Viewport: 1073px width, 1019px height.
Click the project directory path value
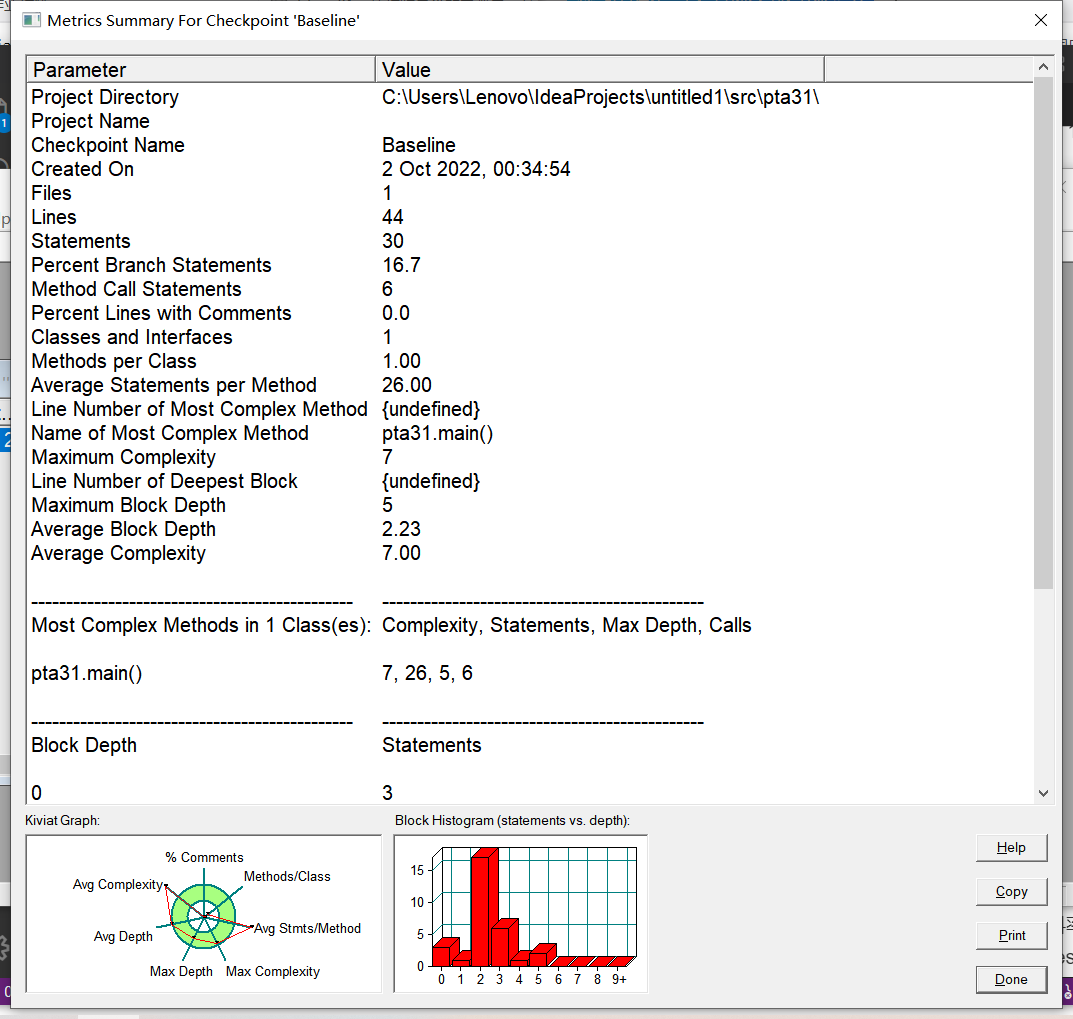tap(600, 97)
